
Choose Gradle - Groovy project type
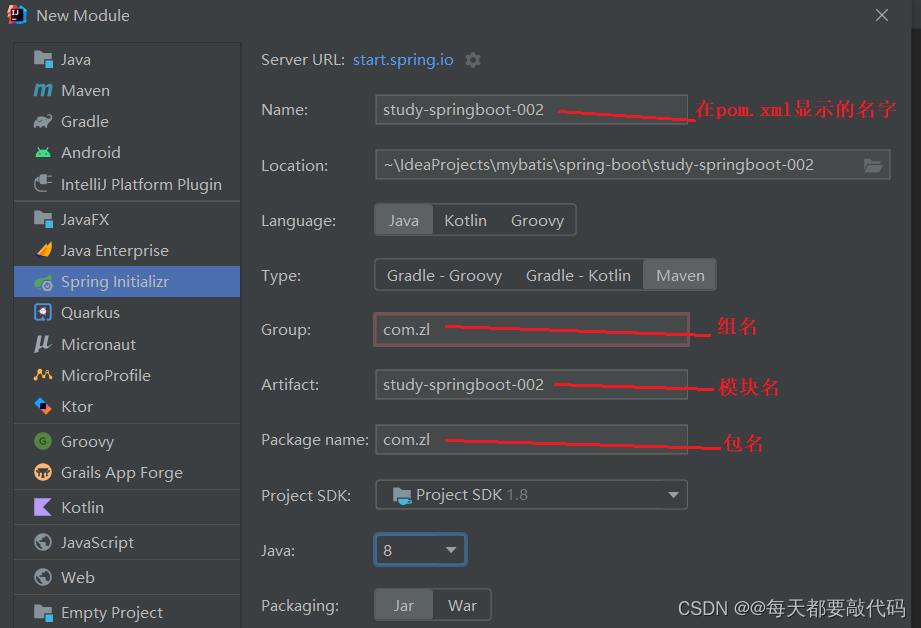tap(444, 276)
